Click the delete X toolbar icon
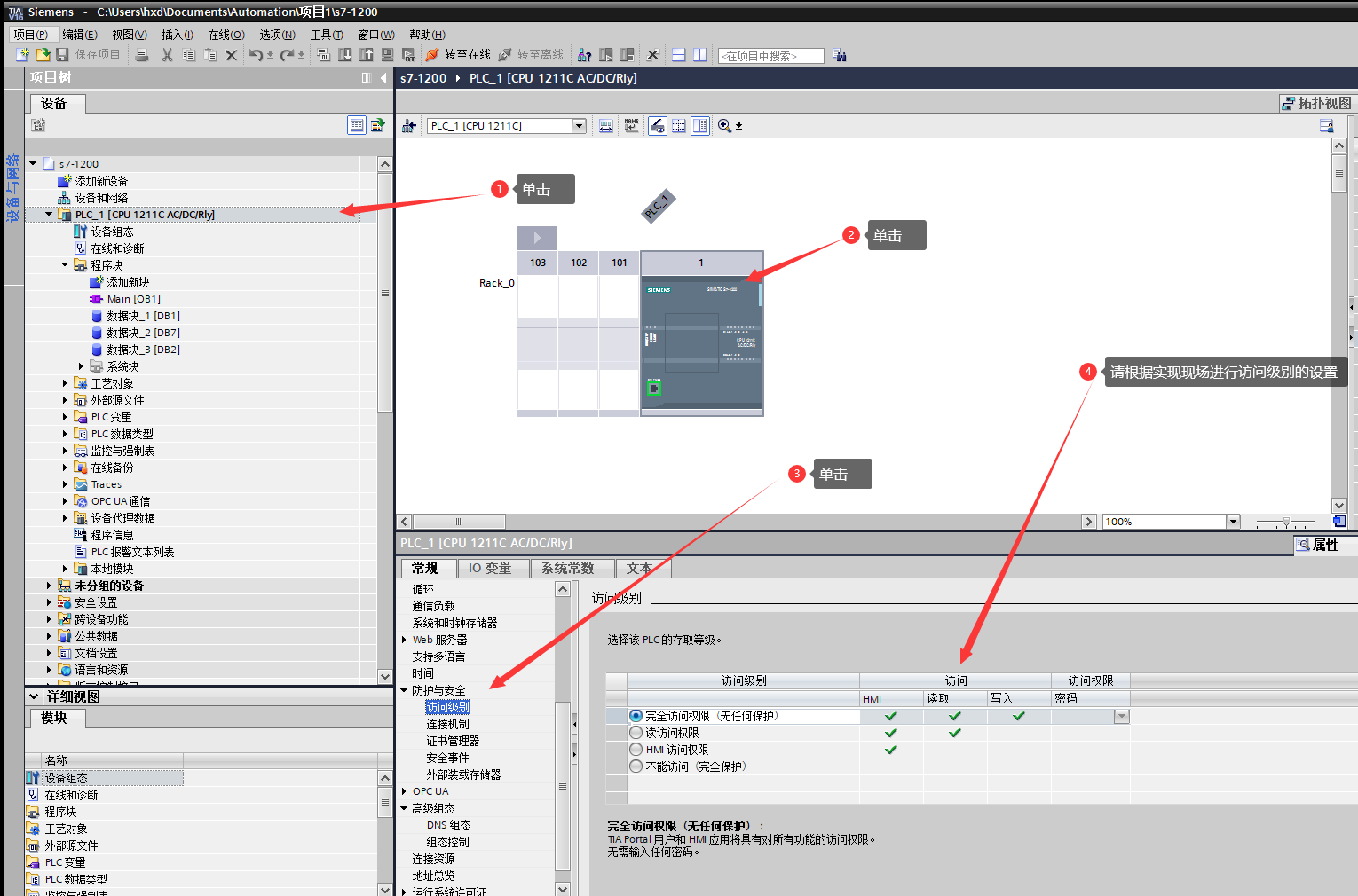Viewport: 1358px width, 896px height. point(232,55)
